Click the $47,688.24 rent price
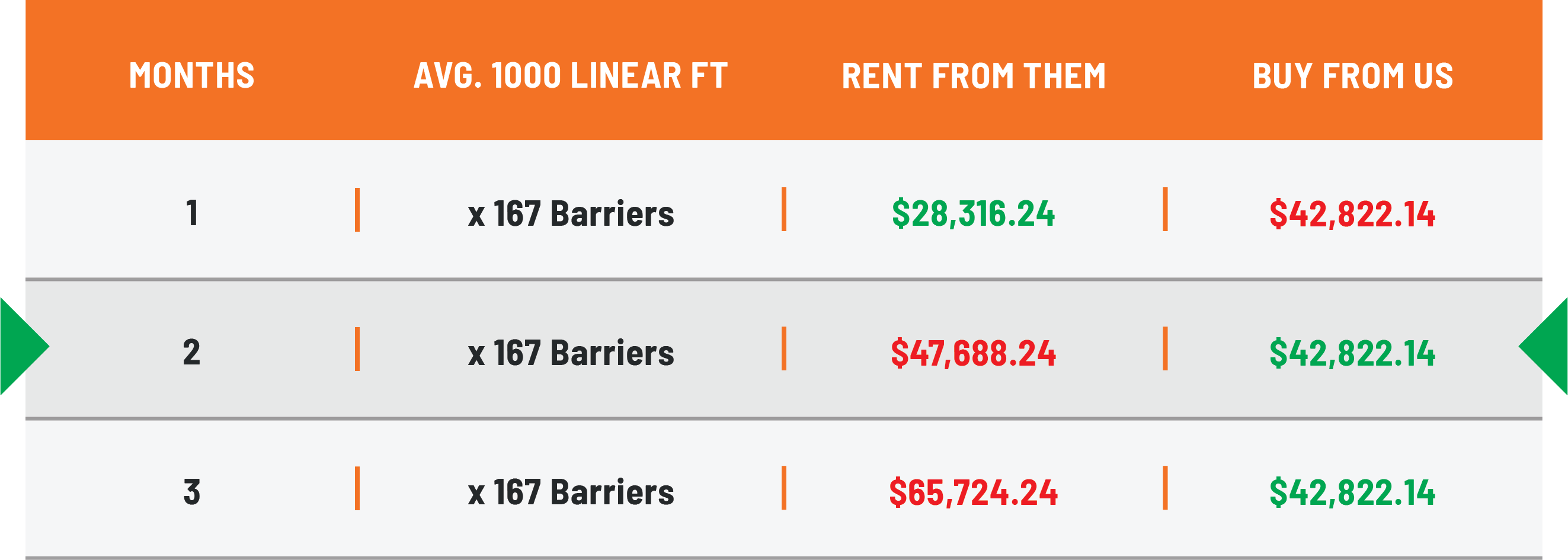 (973, 353)
